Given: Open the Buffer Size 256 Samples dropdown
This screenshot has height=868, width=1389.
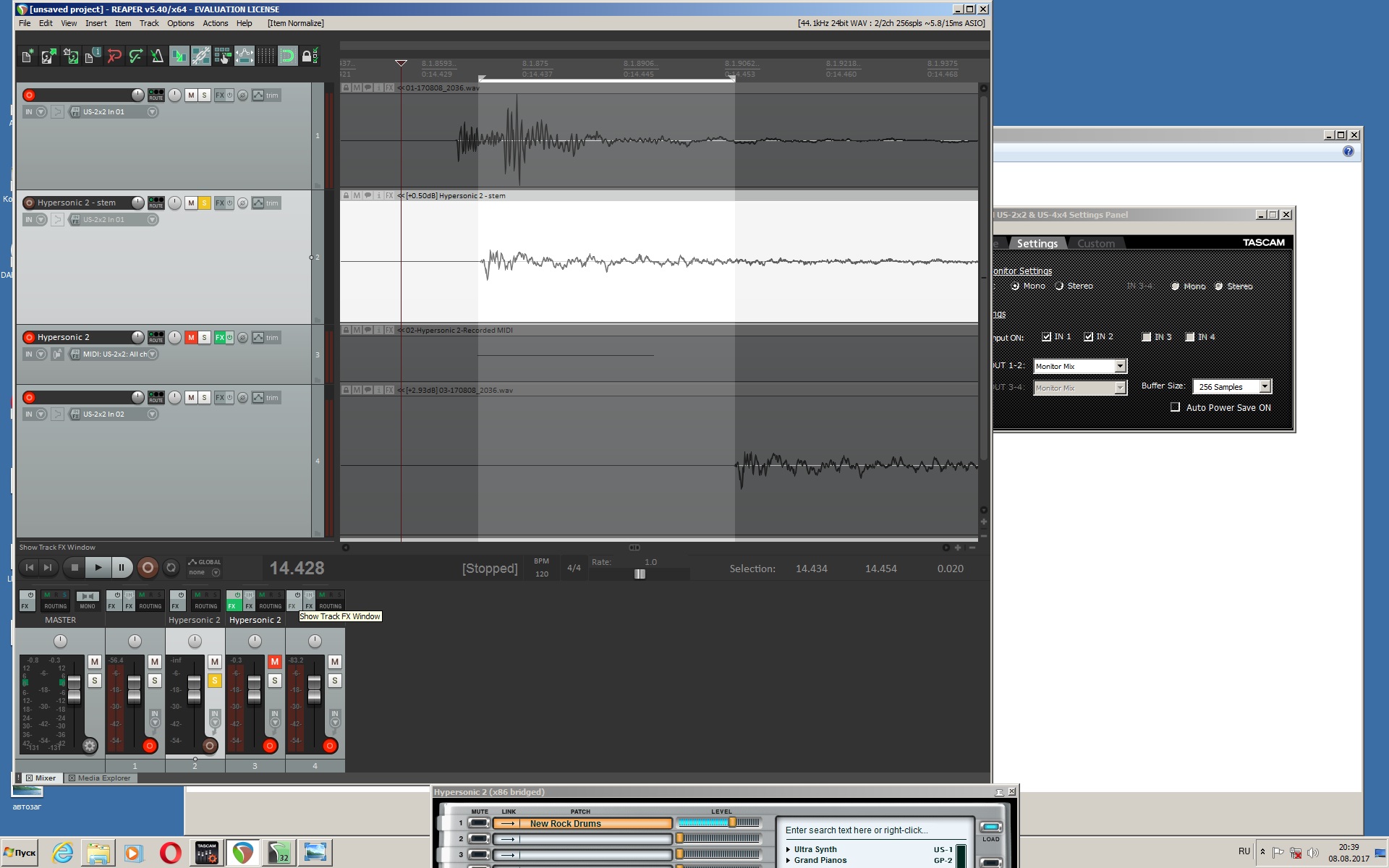Looking at the screenshot, I should click(1265, 387).
